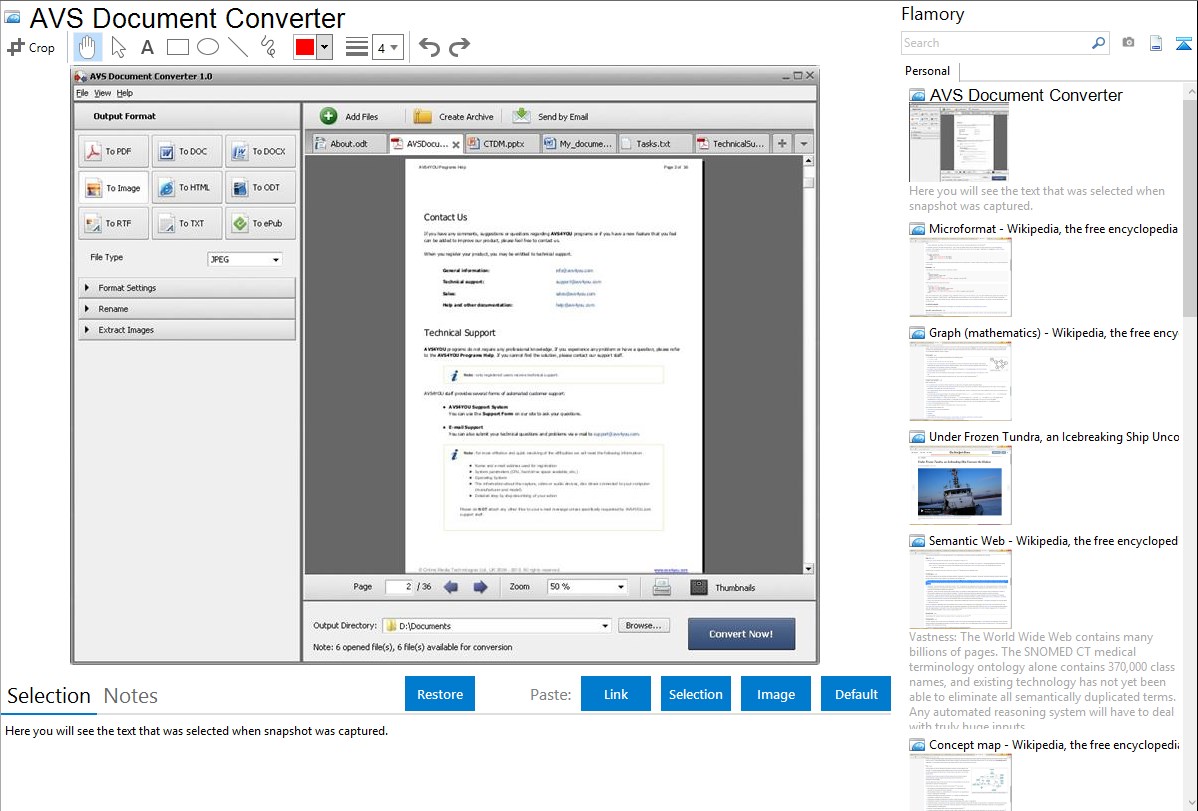Switch to the Selection tab
Viewport: 1198px width, 811px height.
coord(49,696)
